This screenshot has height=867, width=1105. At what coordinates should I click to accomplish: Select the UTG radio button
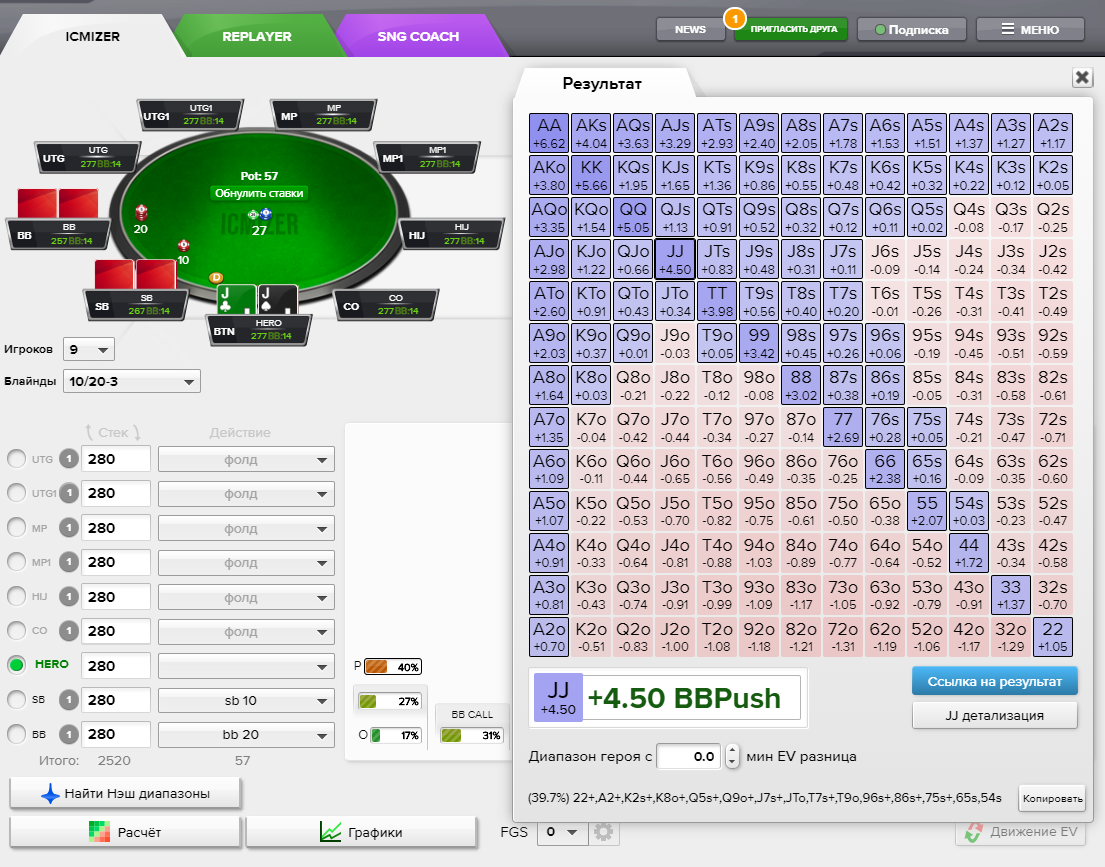coord(16,459)
